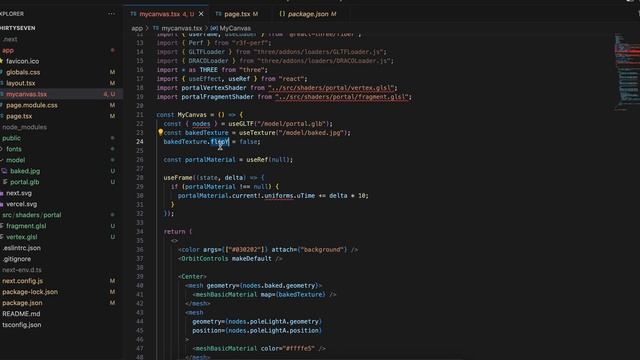Click the useFrame hook call
The image size is (640, 360).
point(178,178)
